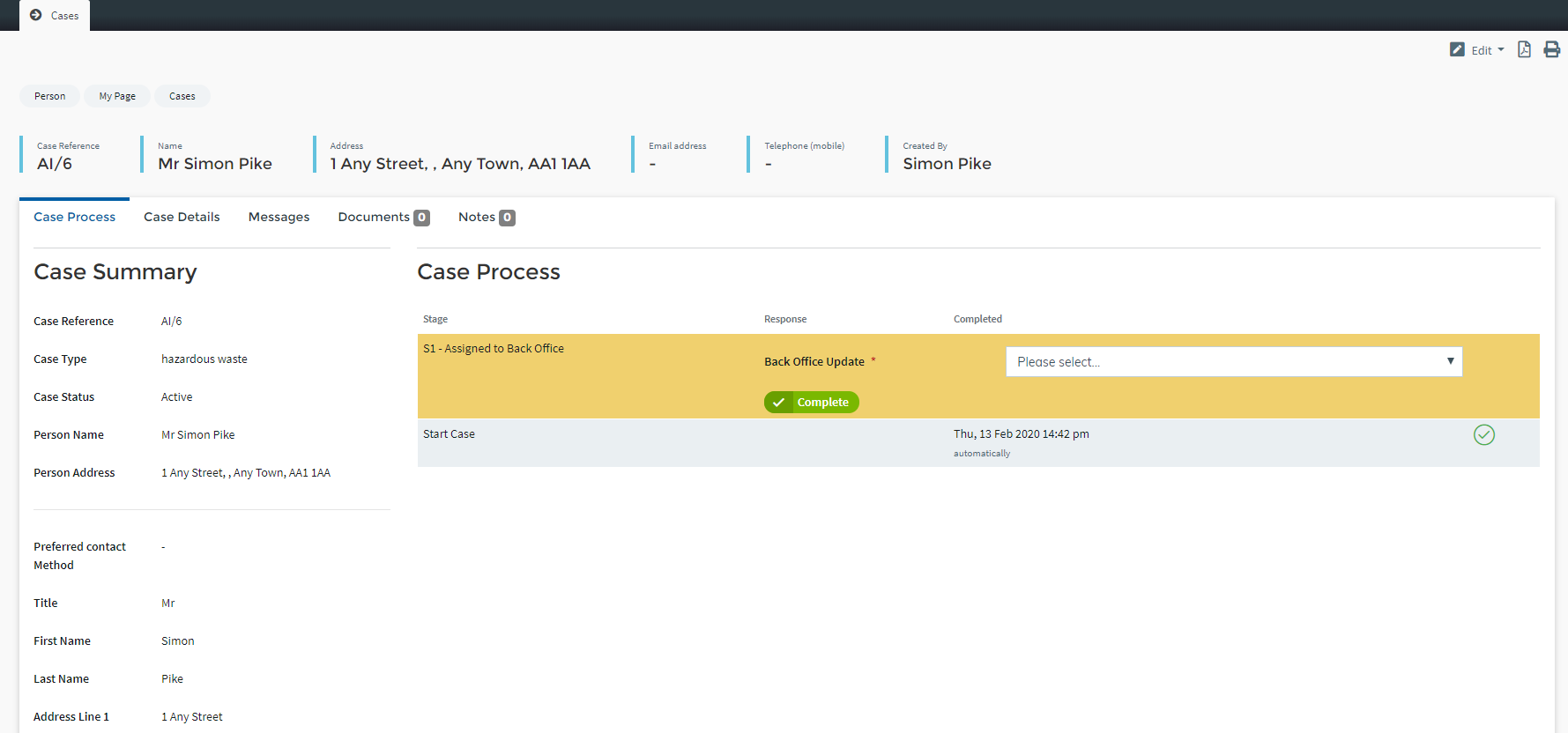Open the Back Office Update dropdown
Image resolution: width=1568 pixels, height=733 pixels.
click(x=1233, y=362)
